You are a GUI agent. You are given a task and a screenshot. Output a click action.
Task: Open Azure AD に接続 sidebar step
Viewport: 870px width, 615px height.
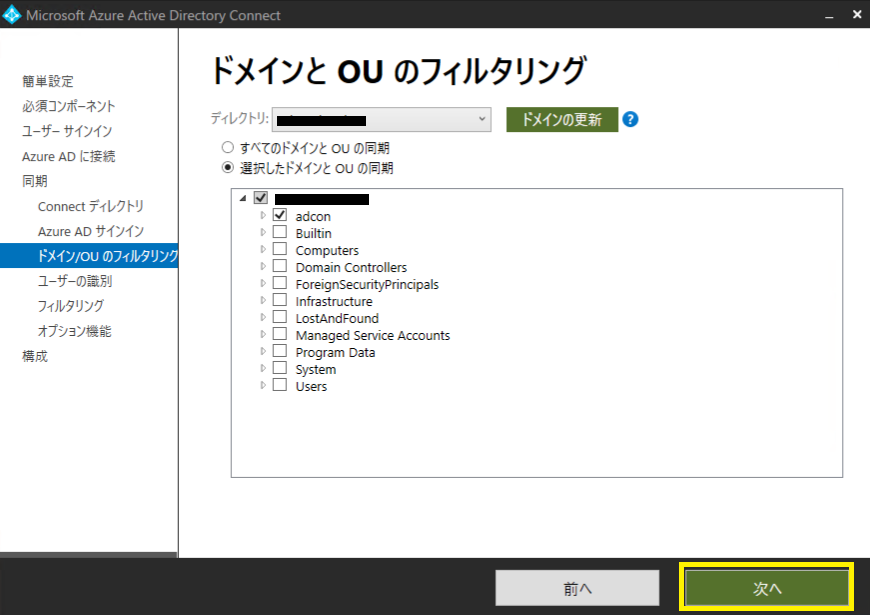[x=69, y=157]
